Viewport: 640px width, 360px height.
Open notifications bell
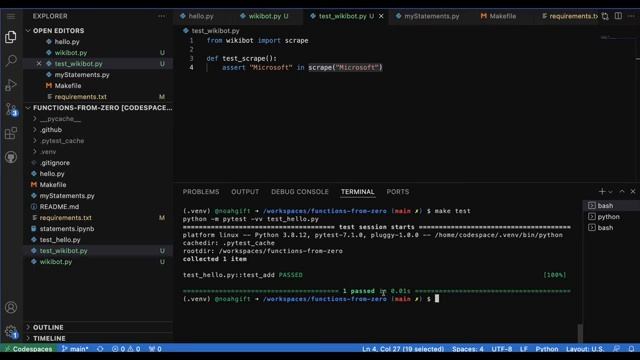631,349
